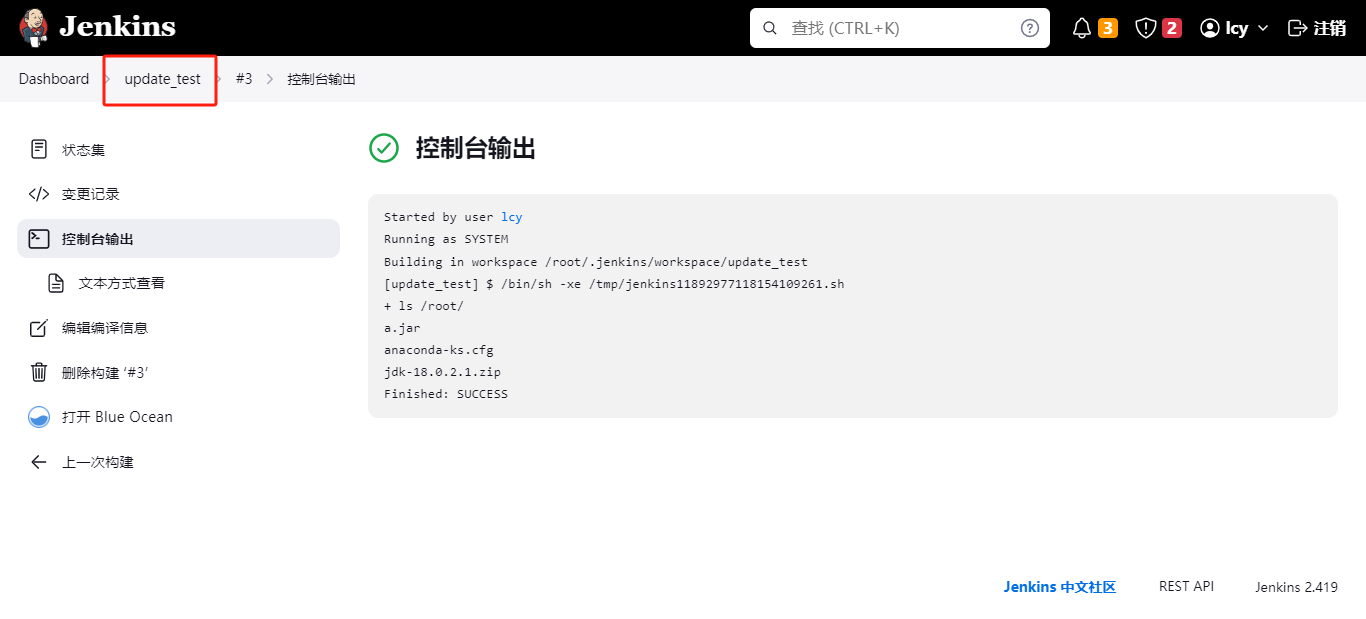Click the 'Building in workspace' console line

click(596, 262)
